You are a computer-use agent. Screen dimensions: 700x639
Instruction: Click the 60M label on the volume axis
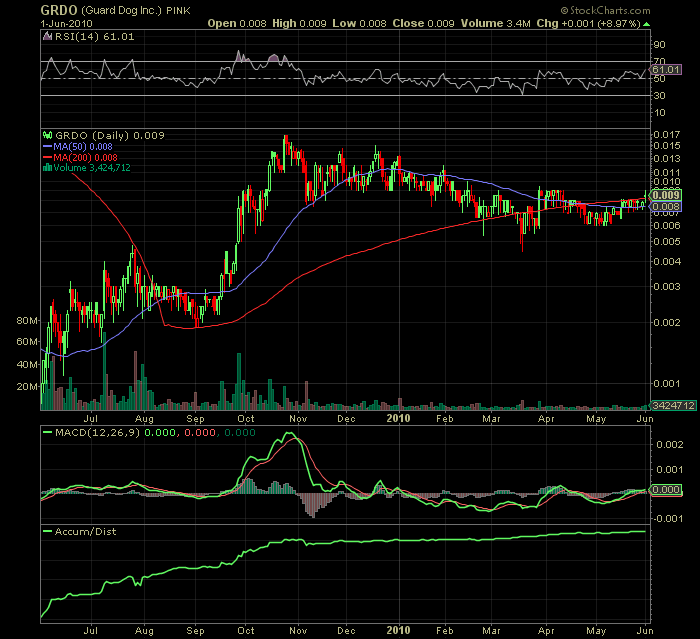click(x=27, y=342)
